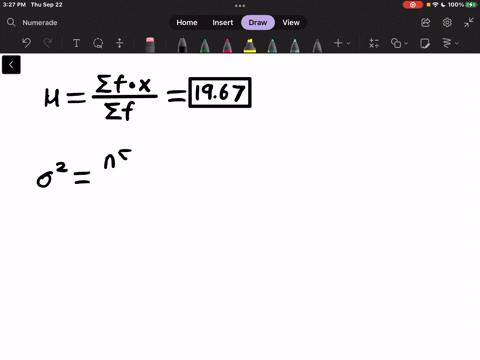Screen dimensions: 480x360
Task: Open the search magnifier icon
Action: click(11, 22)
